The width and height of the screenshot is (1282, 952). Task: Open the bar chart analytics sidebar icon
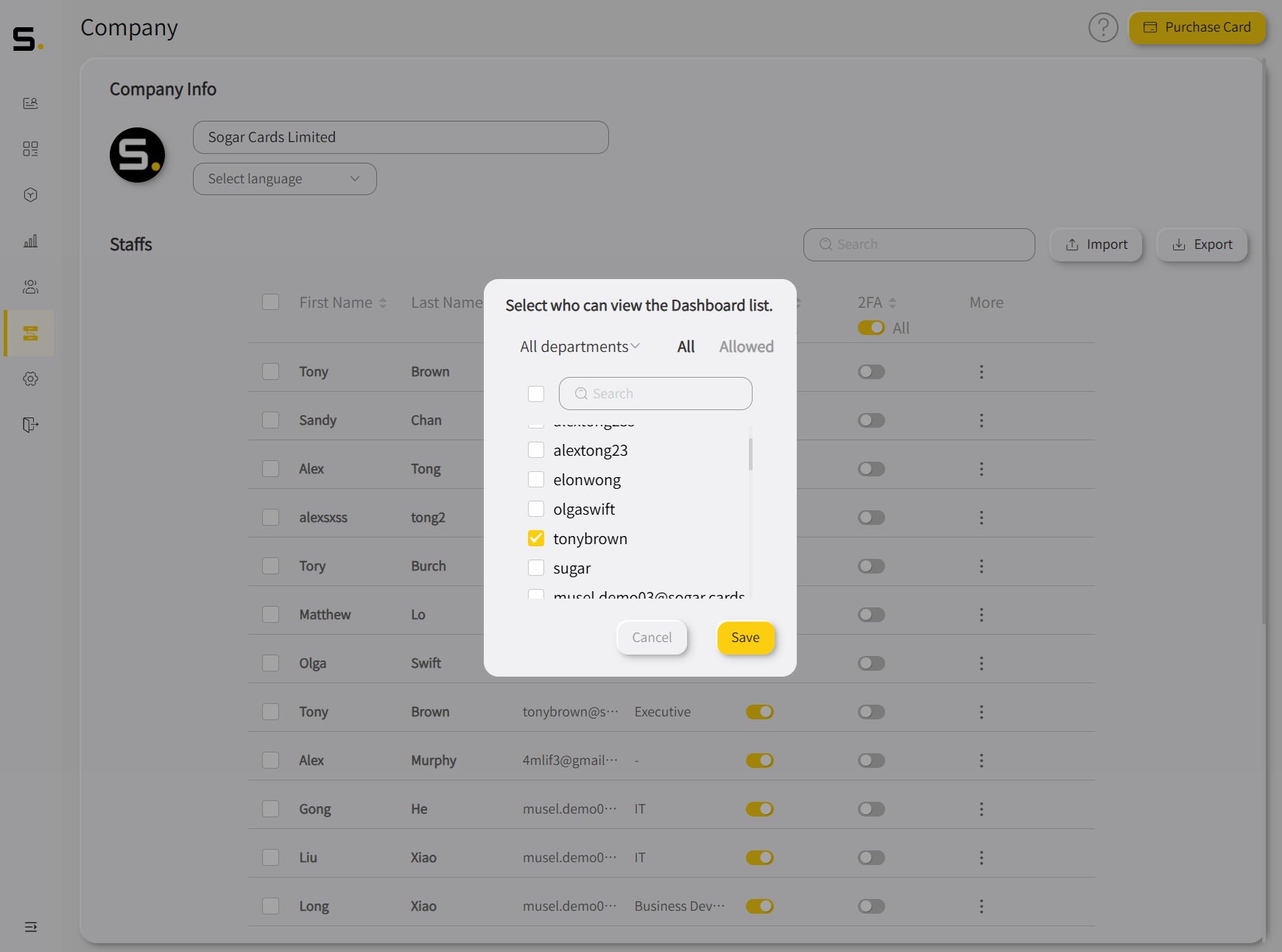pyautogui.click(x=30, y=241)
